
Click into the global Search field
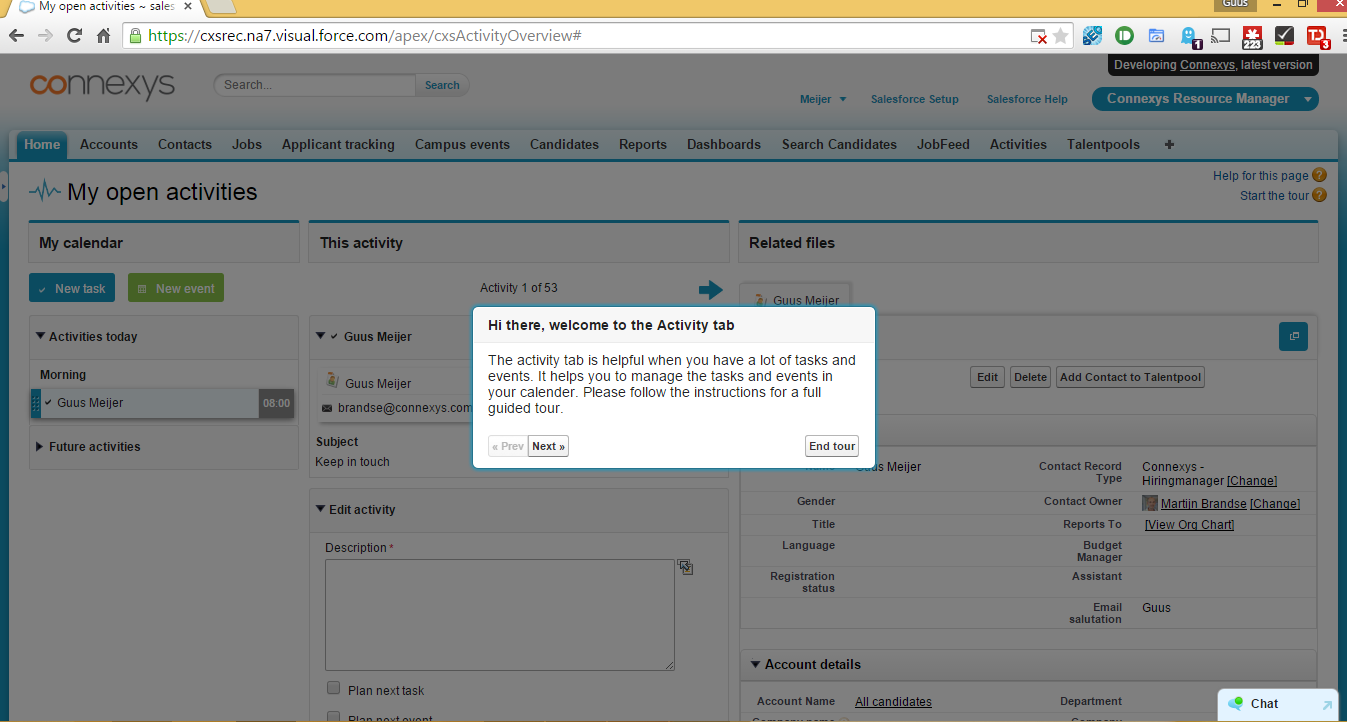click(315, 85)
